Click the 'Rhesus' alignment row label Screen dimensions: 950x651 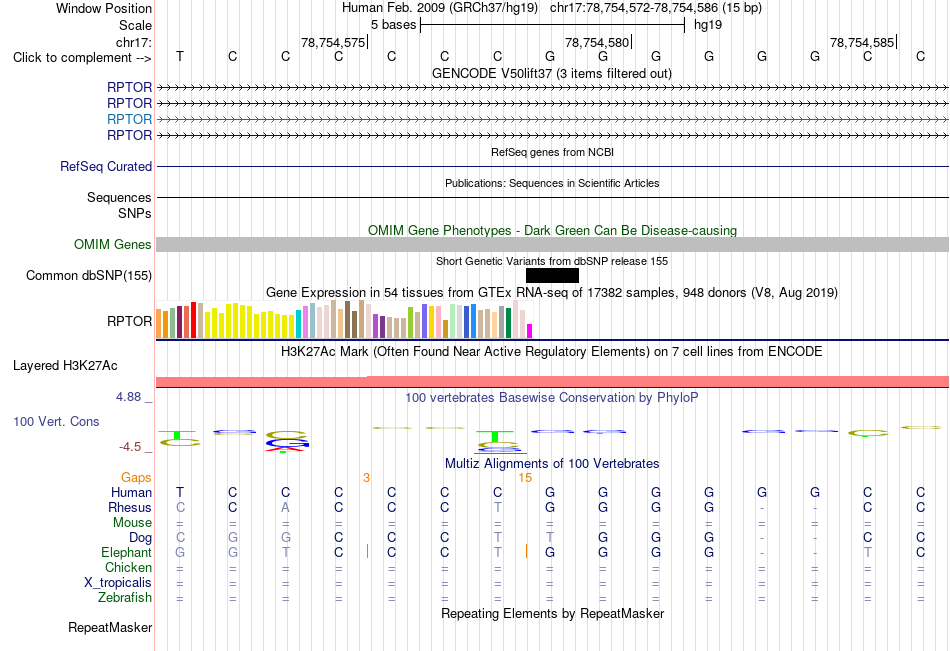click(130, 507)
